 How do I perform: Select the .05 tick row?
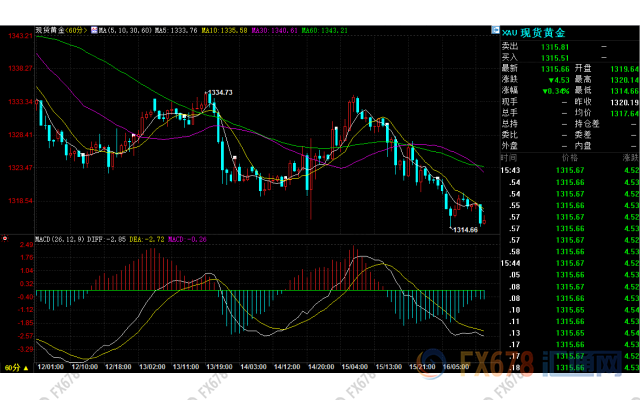(x=570, y=275)
